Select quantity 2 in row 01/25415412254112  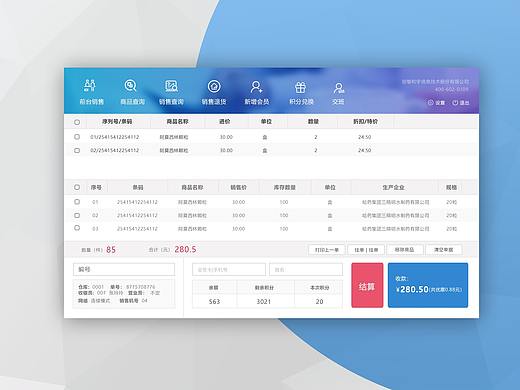(x=316, y=137)
